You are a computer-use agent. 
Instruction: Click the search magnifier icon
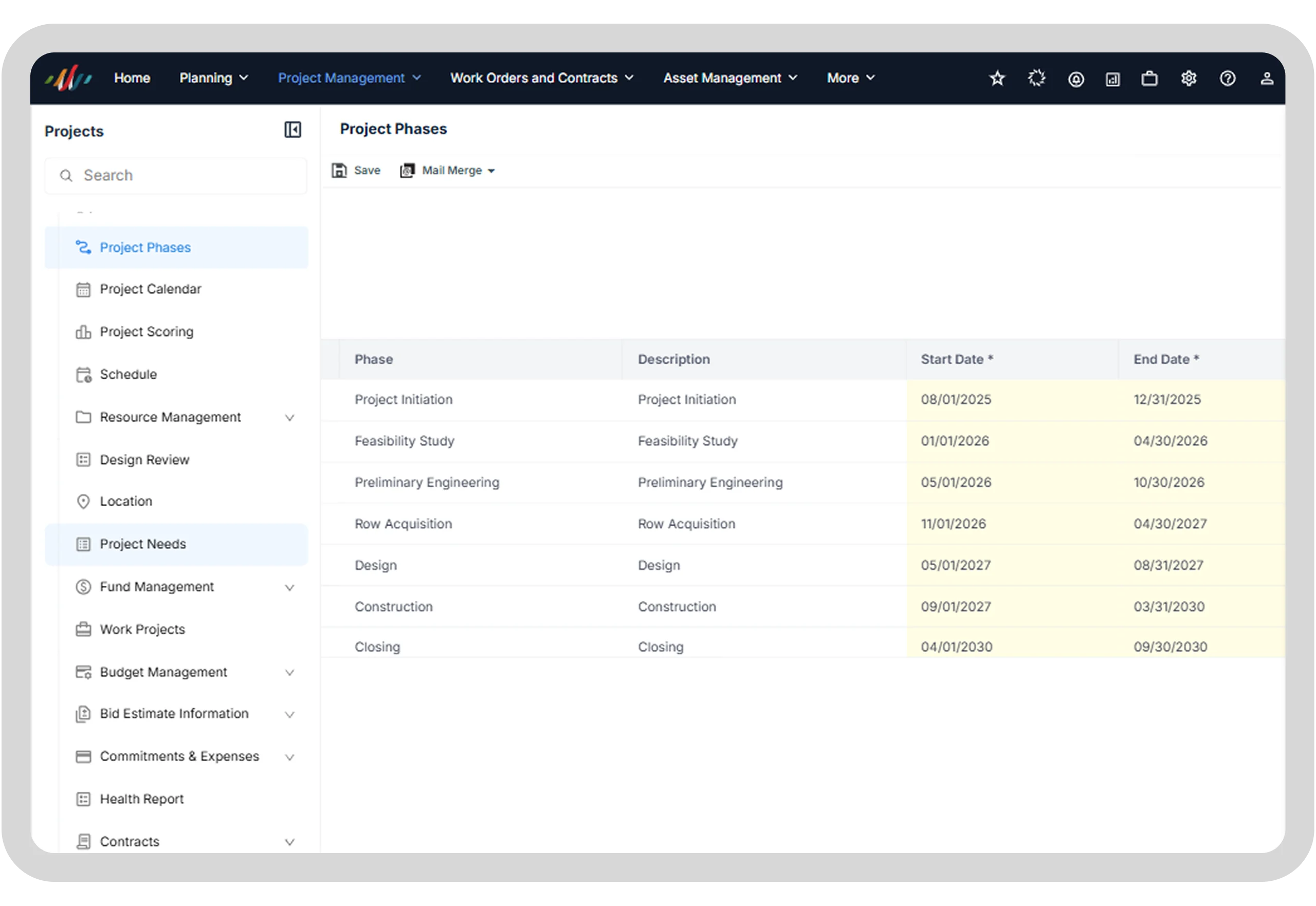pos(66,176)
